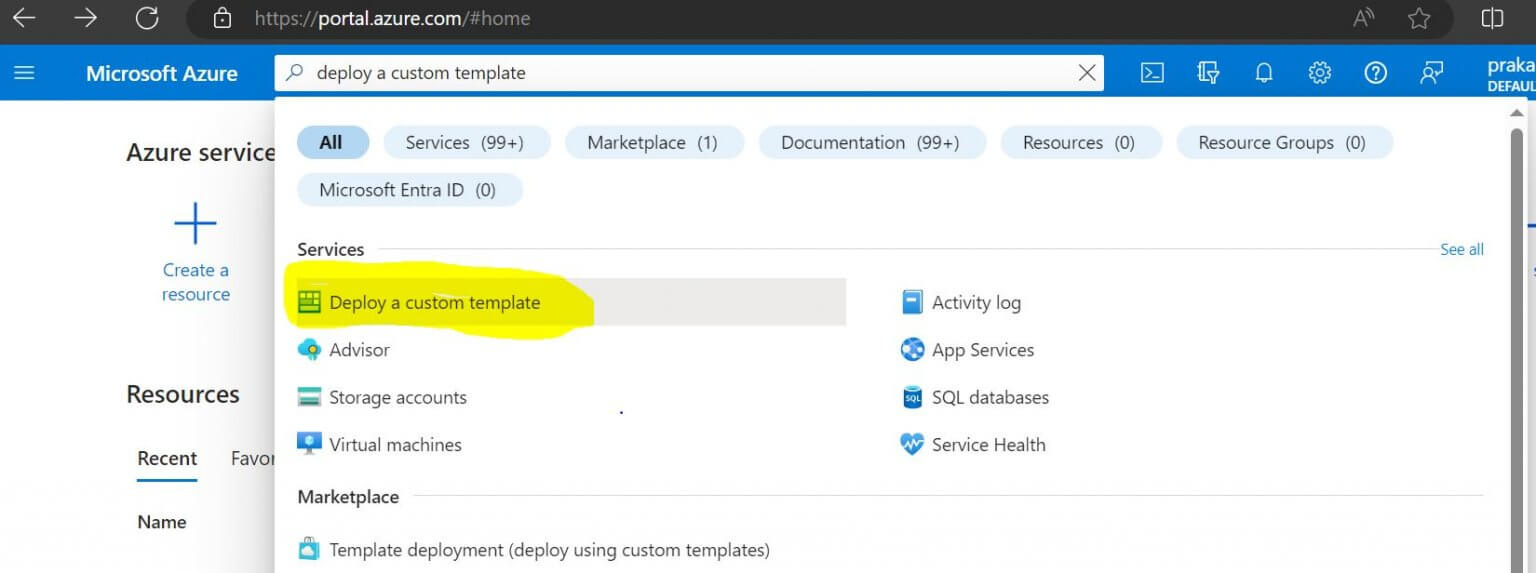Click the Create a resource plus icon
Screen dimensions: 1536x573
(x=195, y=223)
